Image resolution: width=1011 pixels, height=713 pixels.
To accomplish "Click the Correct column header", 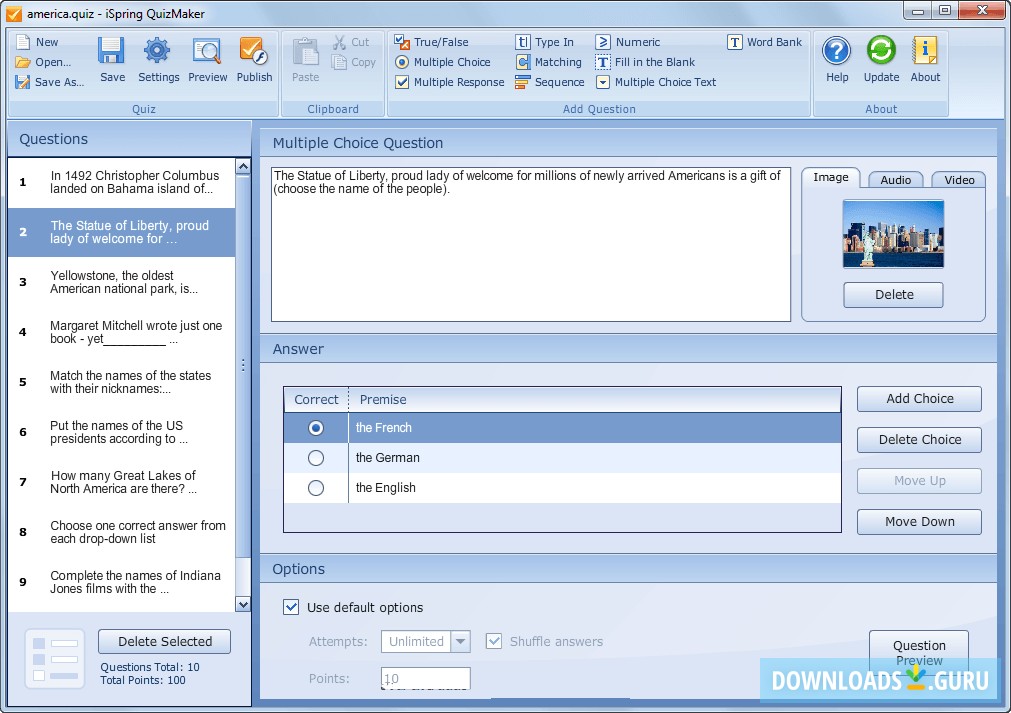I will coord(316,400).
